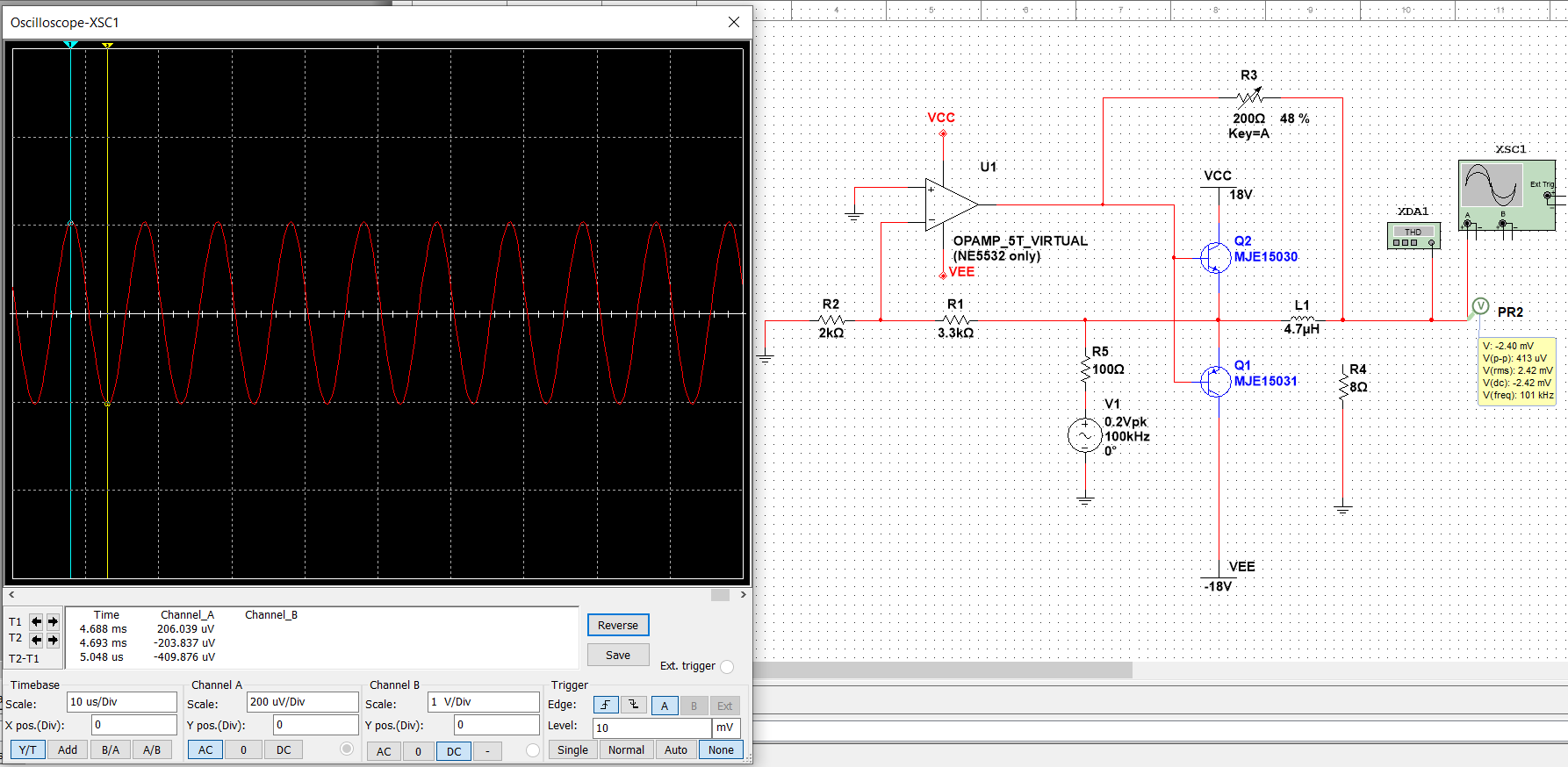Select B/A display mode
Screen dimensions: 1568x767
point(111,750)
